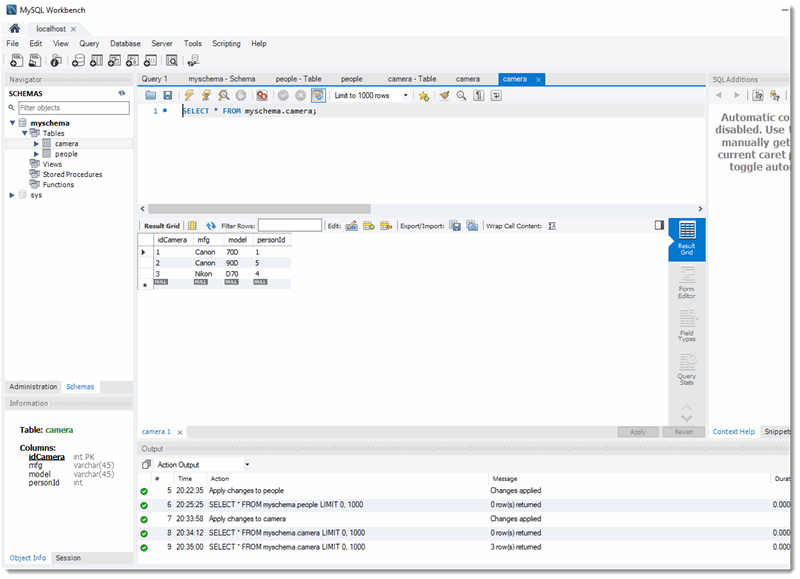Open Context Help tab link
Image resolution: width=800 pixels, height=579 pixels.
[734, 432]
